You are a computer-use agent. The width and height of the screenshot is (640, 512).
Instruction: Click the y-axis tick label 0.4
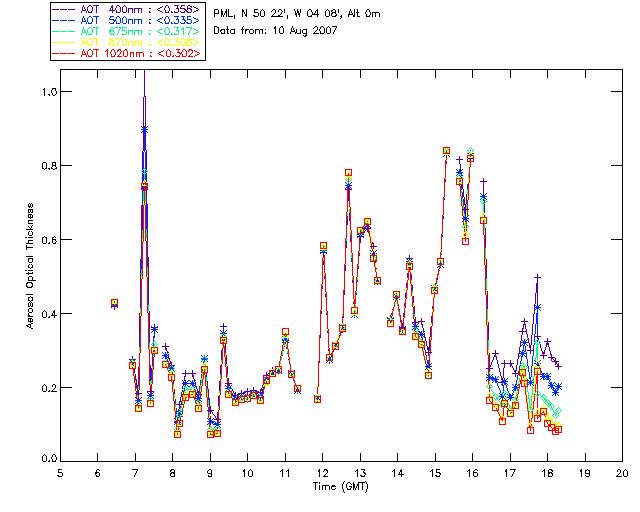pos(49,314)
